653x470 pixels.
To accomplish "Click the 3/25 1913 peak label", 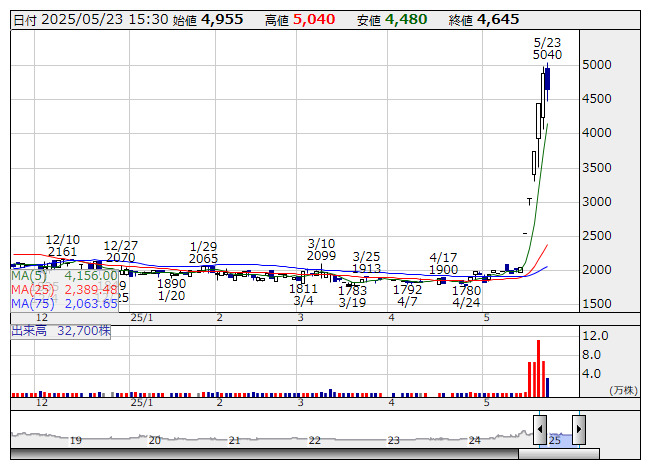I will 366,262.
